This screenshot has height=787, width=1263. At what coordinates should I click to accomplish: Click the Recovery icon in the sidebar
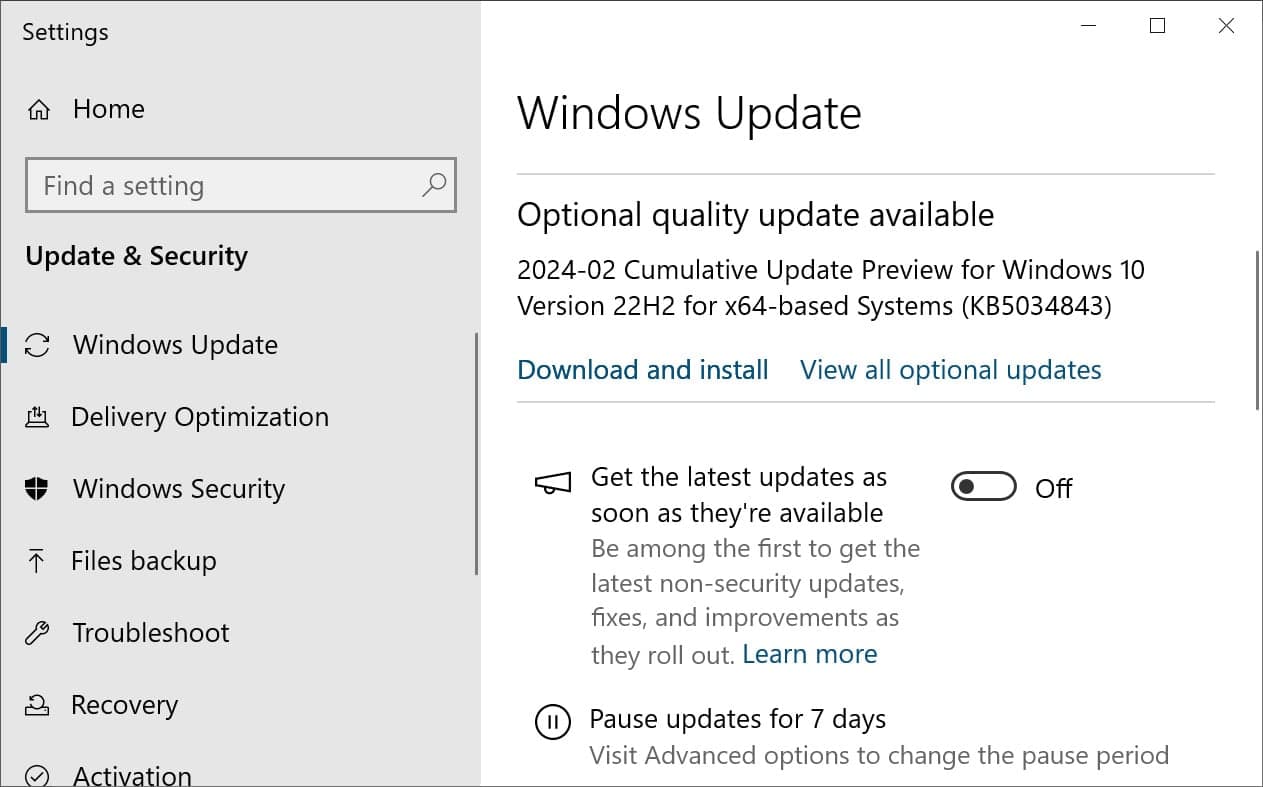click(x=38, y=704)
